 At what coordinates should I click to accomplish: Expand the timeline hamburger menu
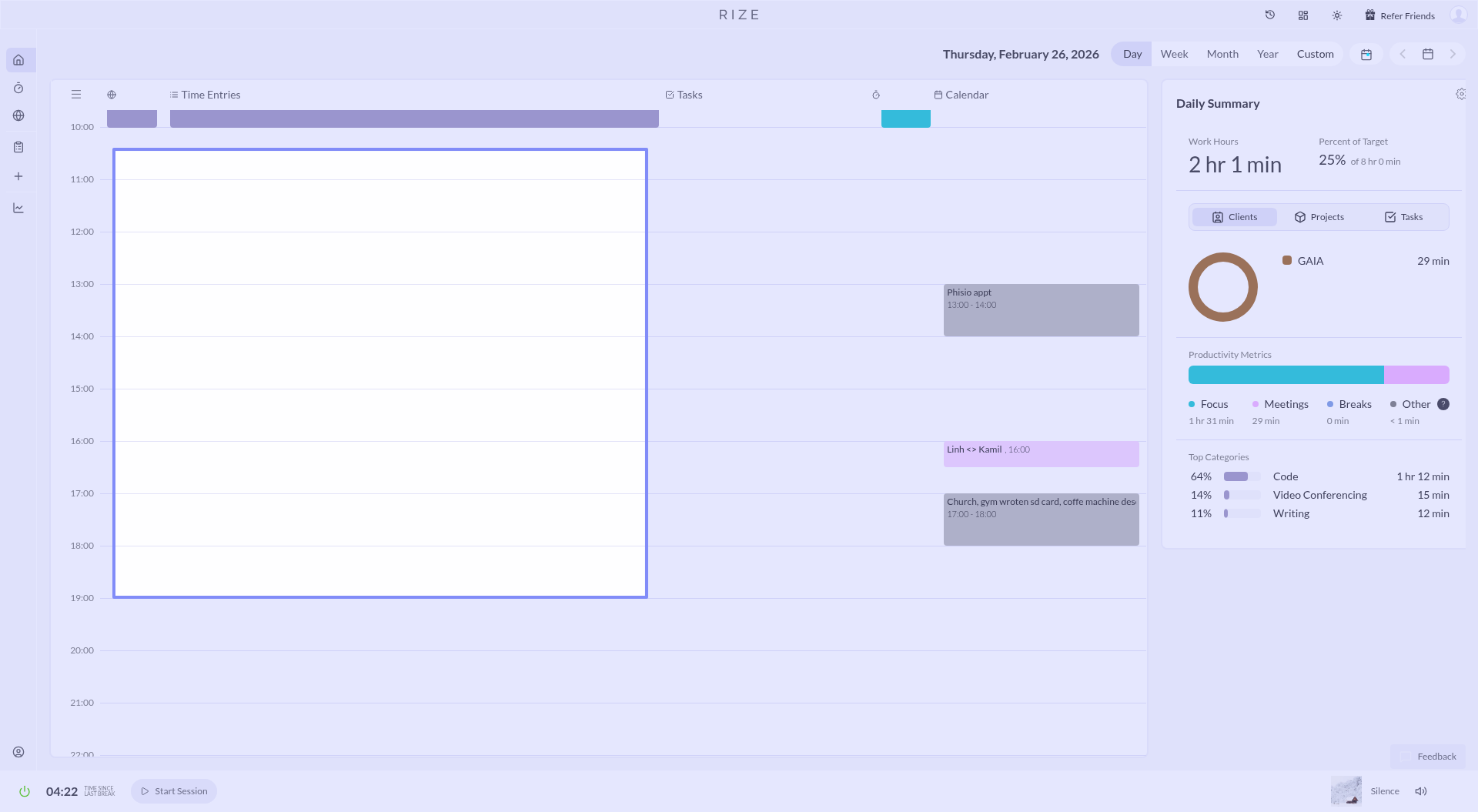(76, 95)
